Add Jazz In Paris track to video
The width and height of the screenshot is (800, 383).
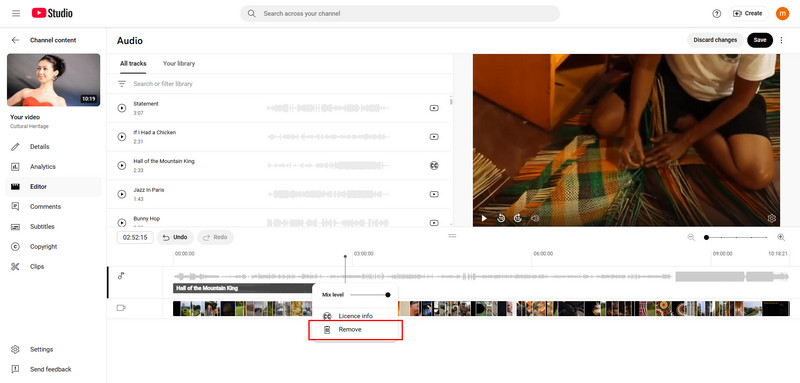[x=434, y=194]
